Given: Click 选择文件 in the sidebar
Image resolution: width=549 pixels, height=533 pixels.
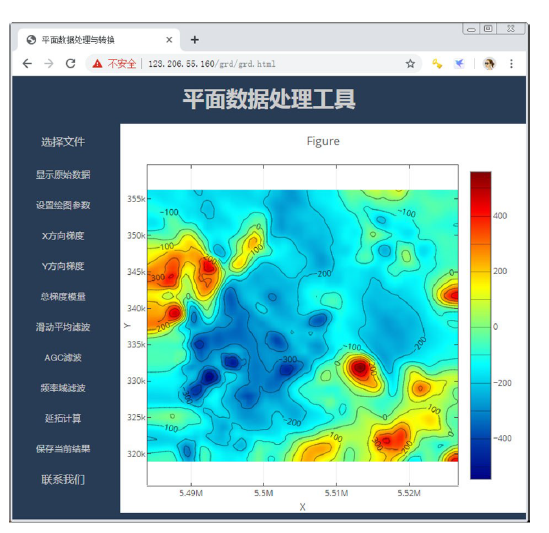Looking at the screenshot, I should click(63, 142).
